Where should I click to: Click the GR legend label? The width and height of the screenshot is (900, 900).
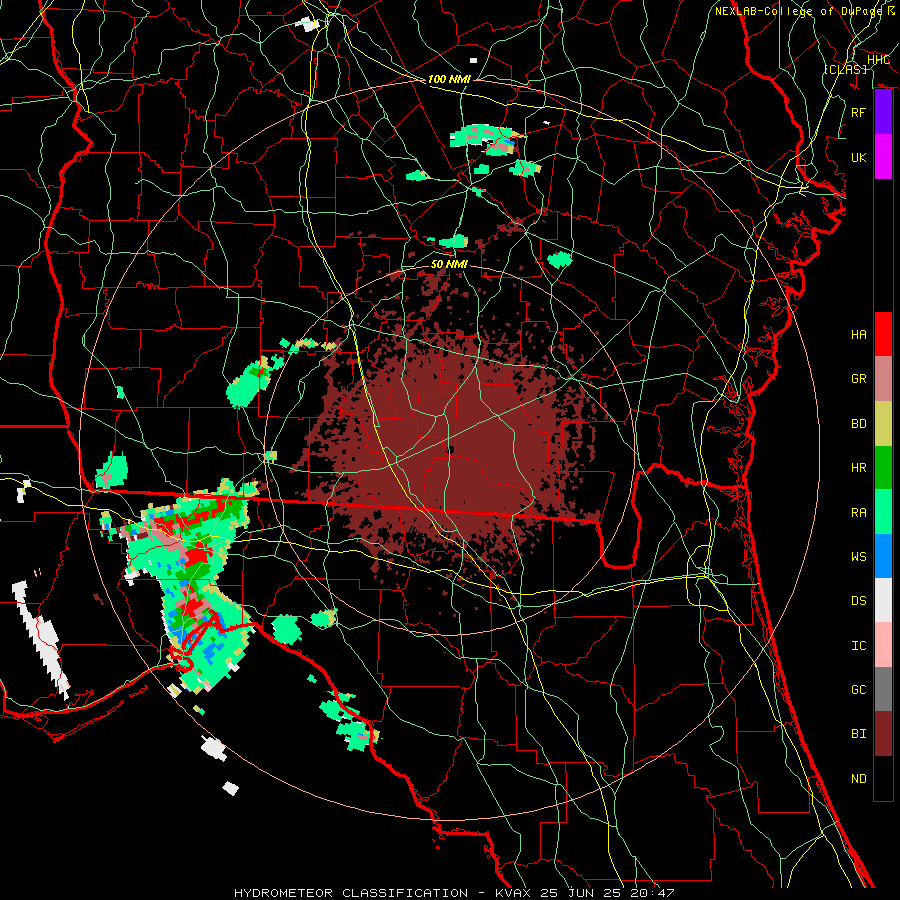point(858,379)
